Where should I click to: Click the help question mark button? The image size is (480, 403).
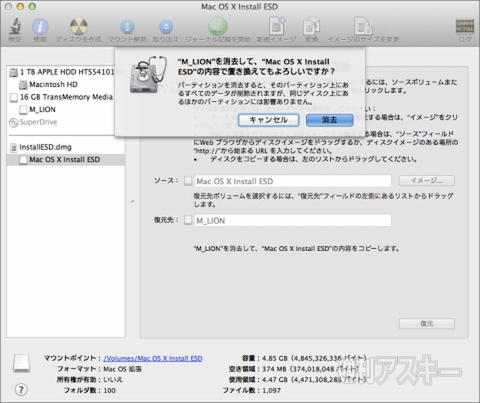coord(21,390)
